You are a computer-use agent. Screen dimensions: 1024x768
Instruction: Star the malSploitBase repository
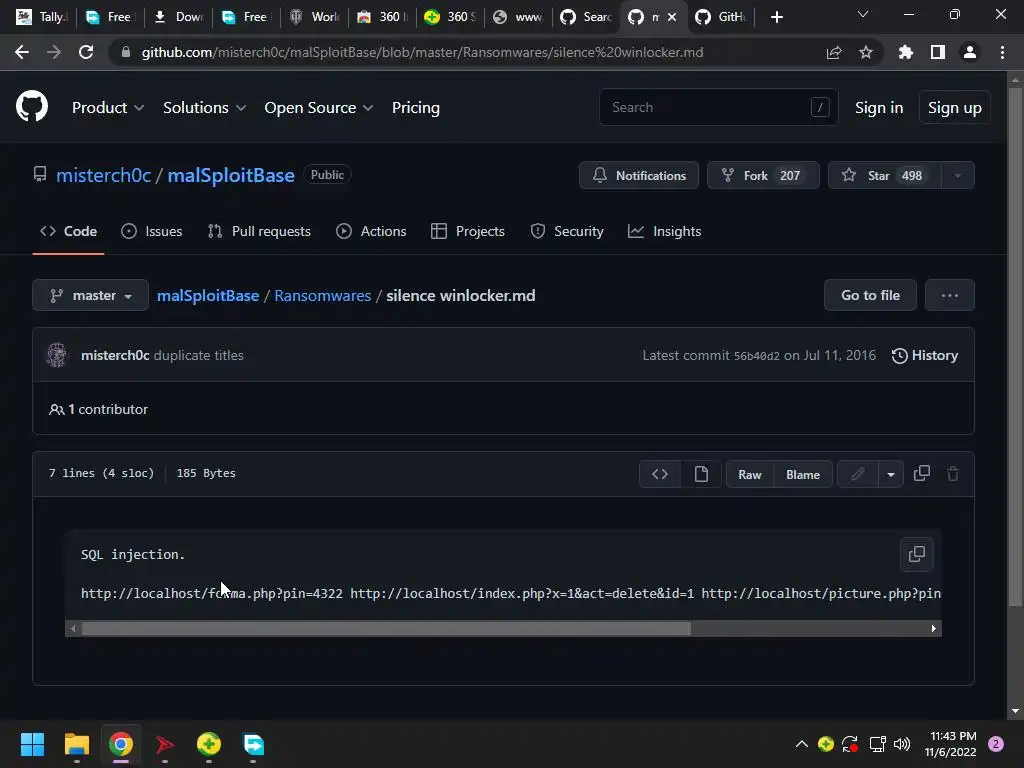tap(884, 175)
